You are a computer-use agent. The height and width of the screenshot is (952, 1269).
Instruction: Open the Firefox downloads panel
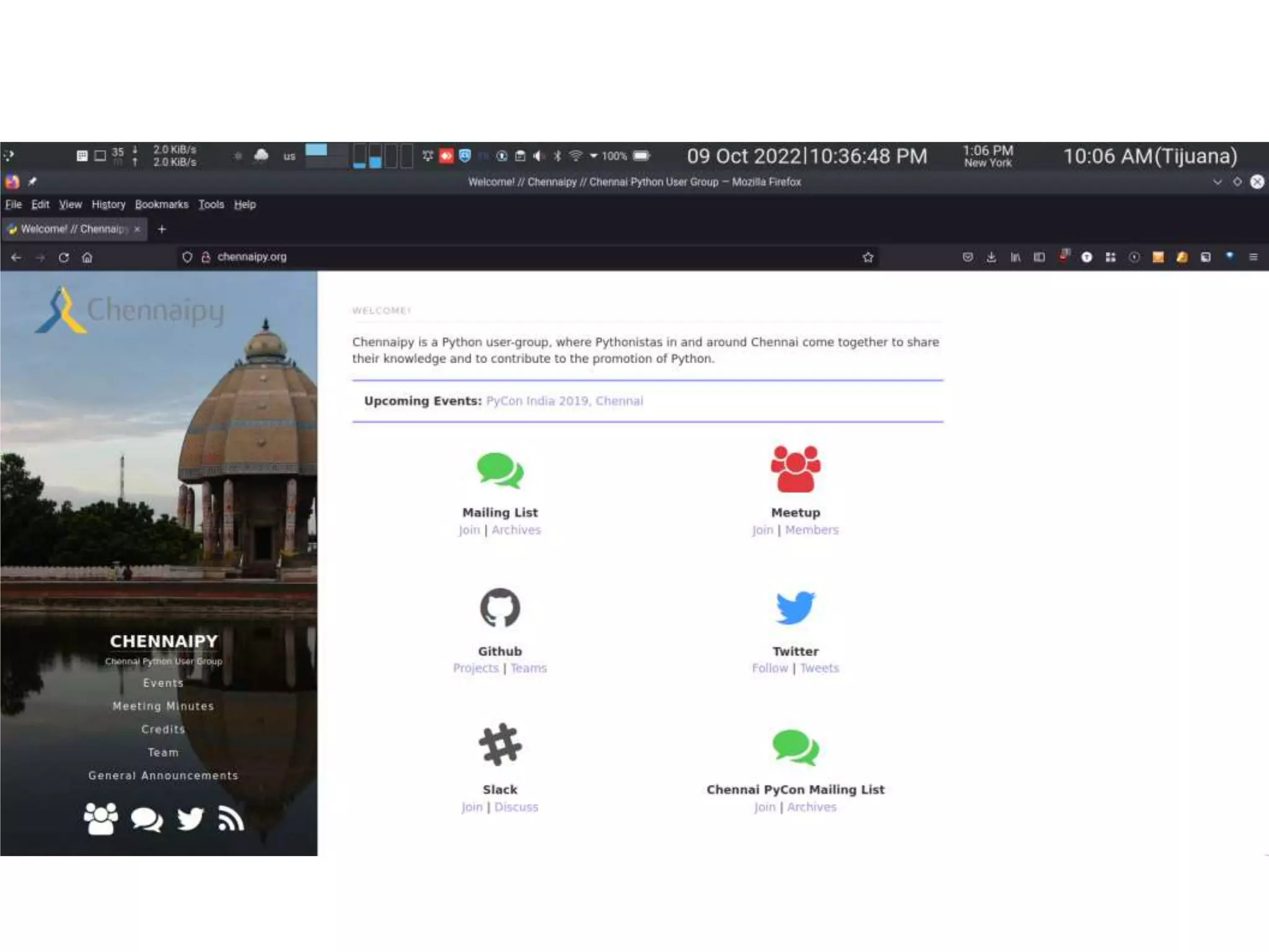tap(991, 257)
